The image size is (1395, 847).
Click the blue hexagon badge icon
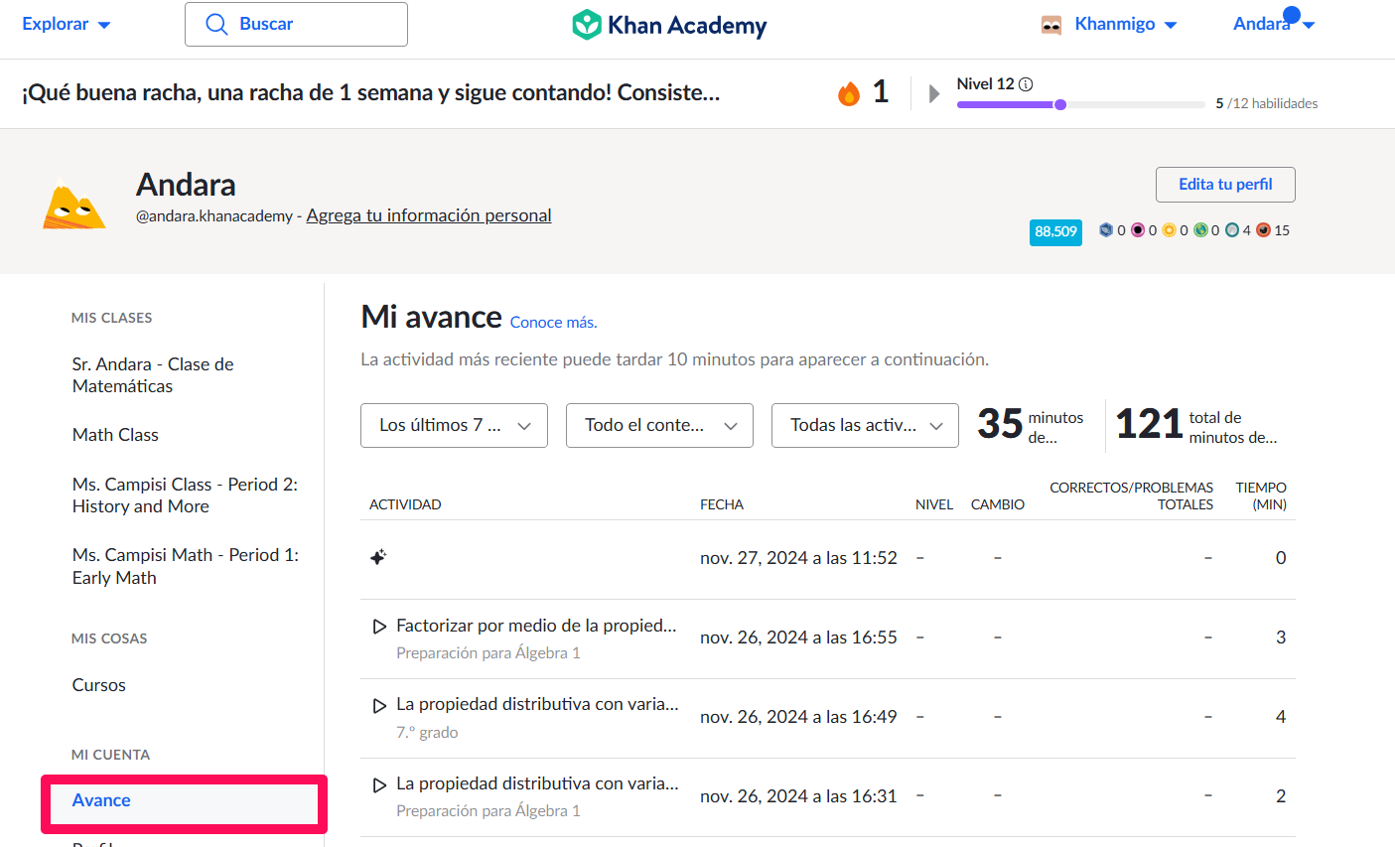1106,230
